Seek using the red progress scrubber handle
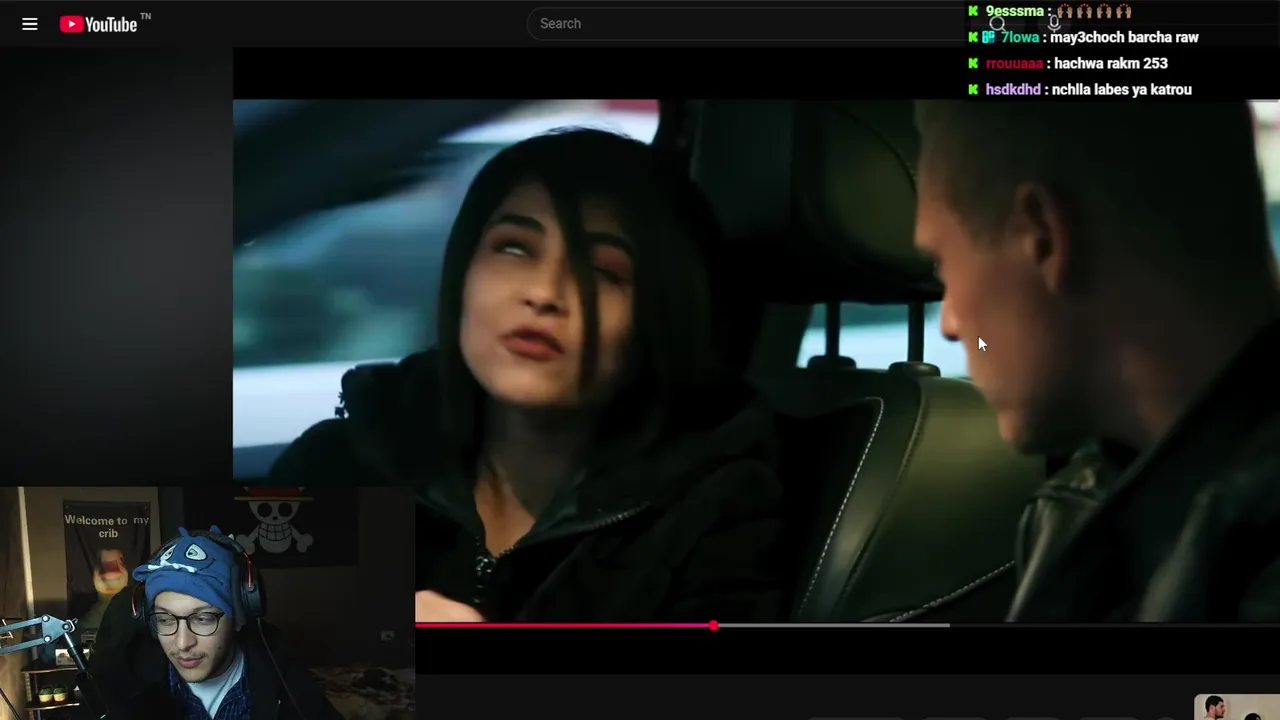1280x720 pixels. point(713,626)
